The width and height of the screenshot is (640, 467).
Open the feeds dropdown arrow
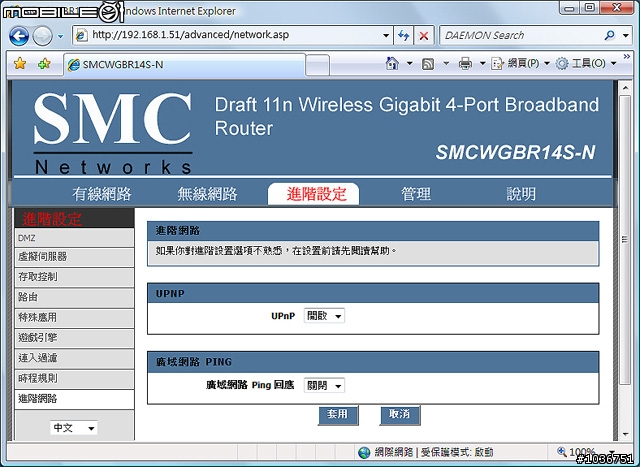[446, 63]
